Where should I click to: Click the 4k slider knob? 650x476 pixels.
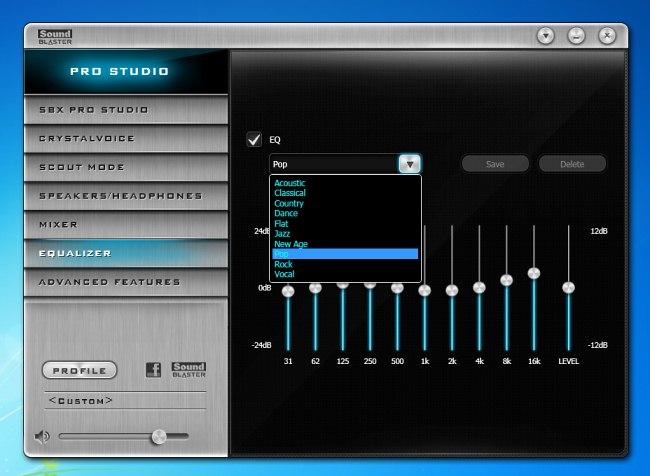pos(479,287)
